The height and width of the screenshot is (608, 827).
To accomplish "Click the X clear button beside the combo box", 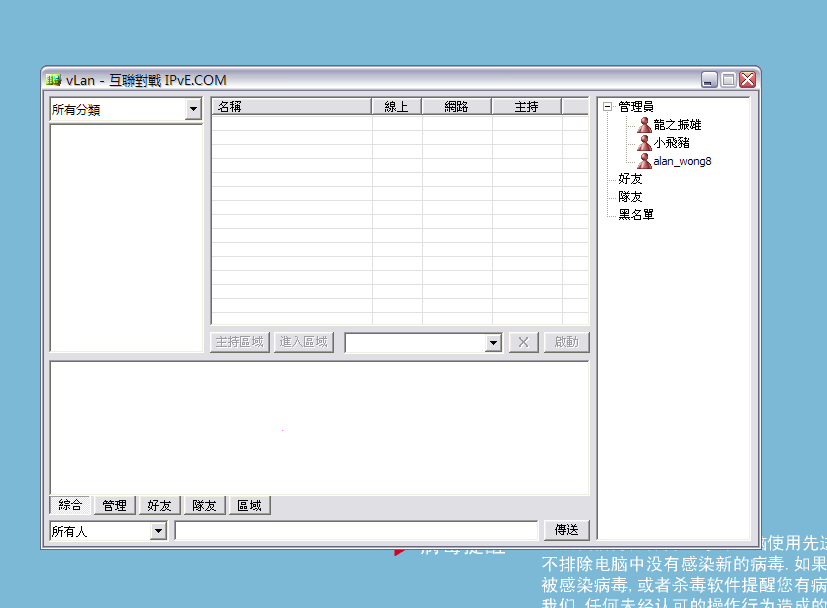I will coord(523,341).
